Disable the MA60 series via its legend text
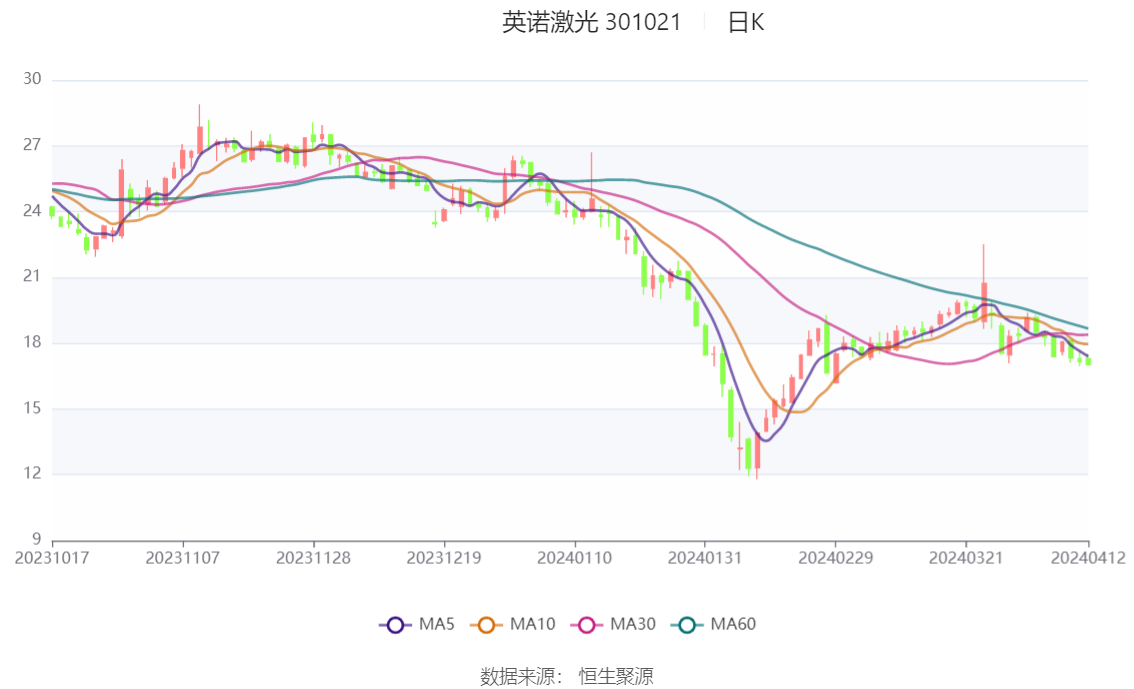Screen dimensions: 1134x689 click(733, 625)
